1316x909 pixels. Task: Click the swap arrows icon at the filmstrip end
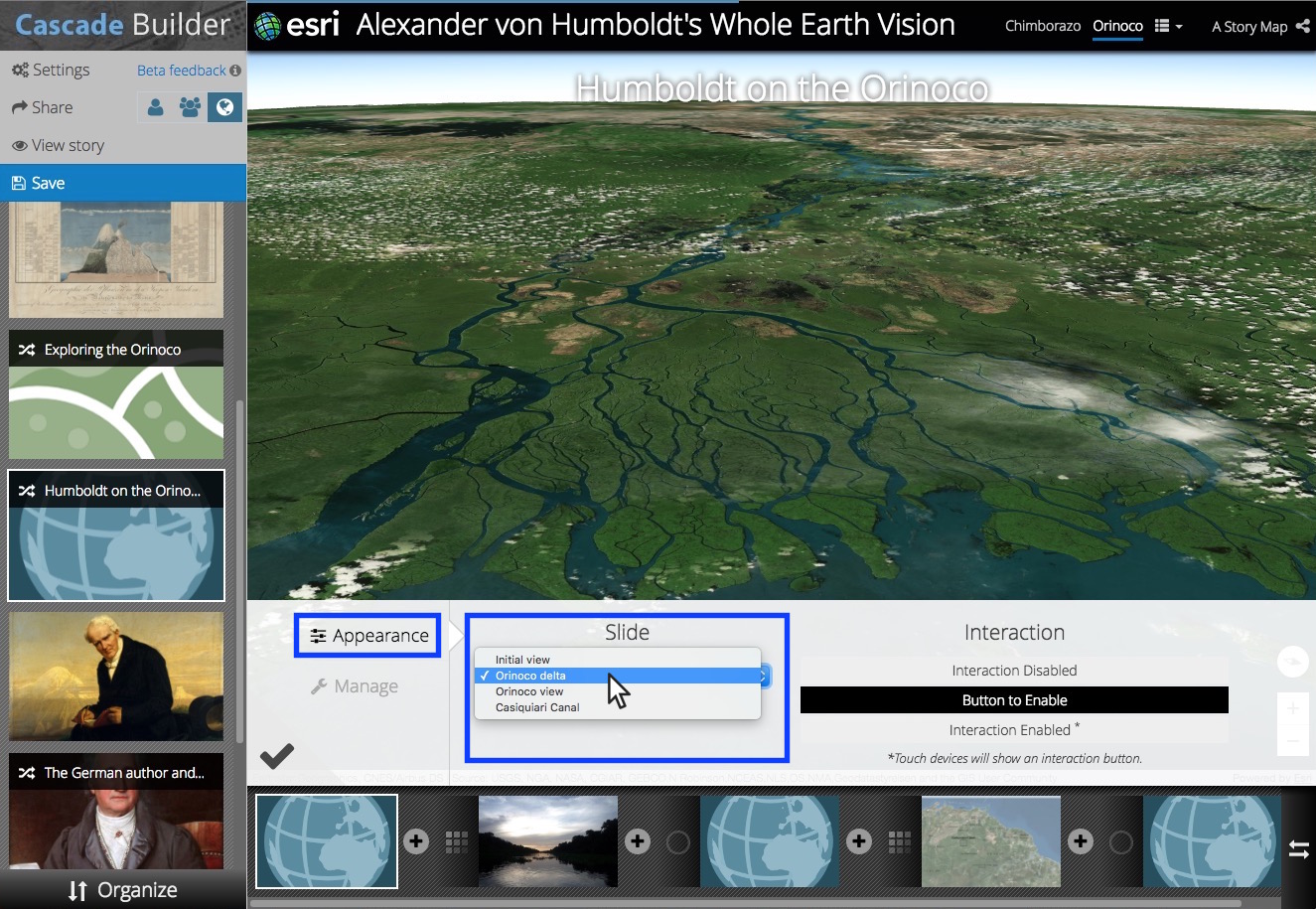click(1299, 849)
